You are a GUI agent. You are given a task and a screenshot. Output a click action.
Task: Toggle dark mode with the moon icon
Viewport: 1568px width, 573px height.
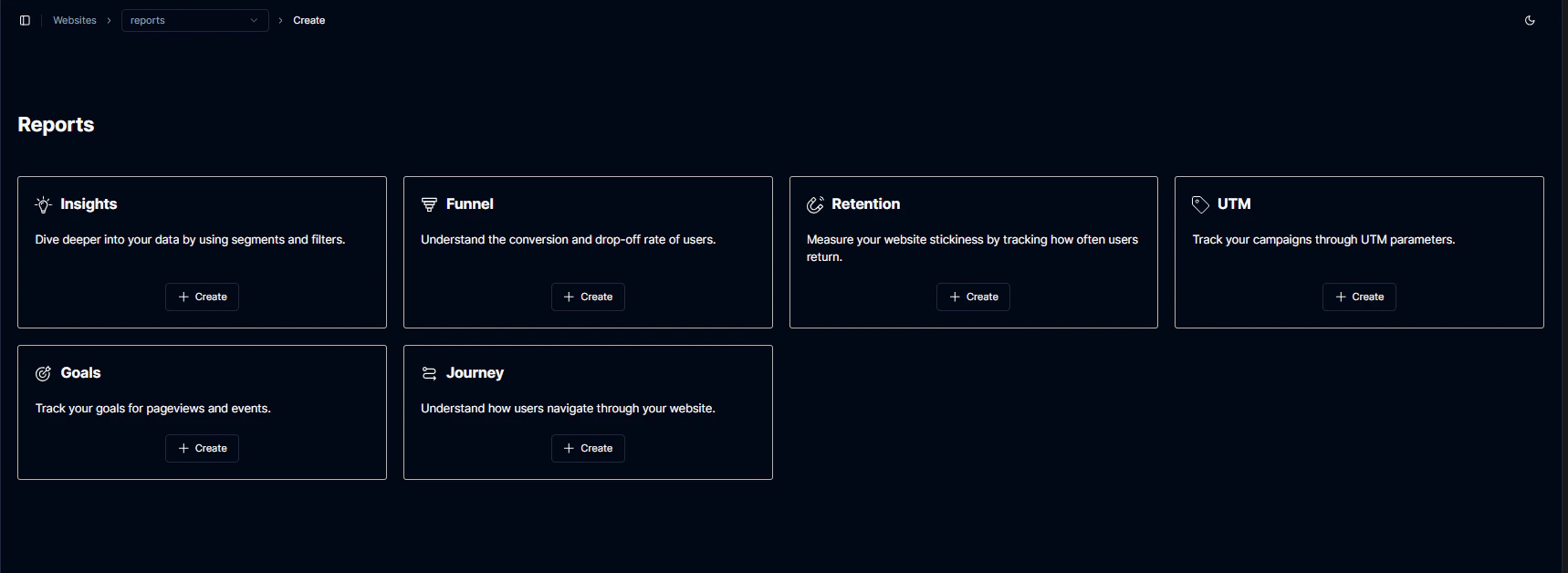(1530, 20)
